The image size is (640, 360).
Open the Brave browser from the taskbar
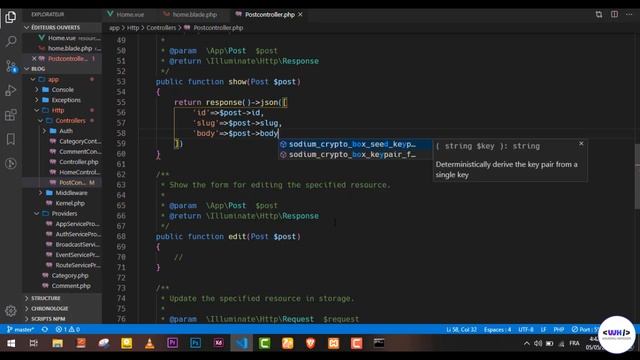coord(311,343)
